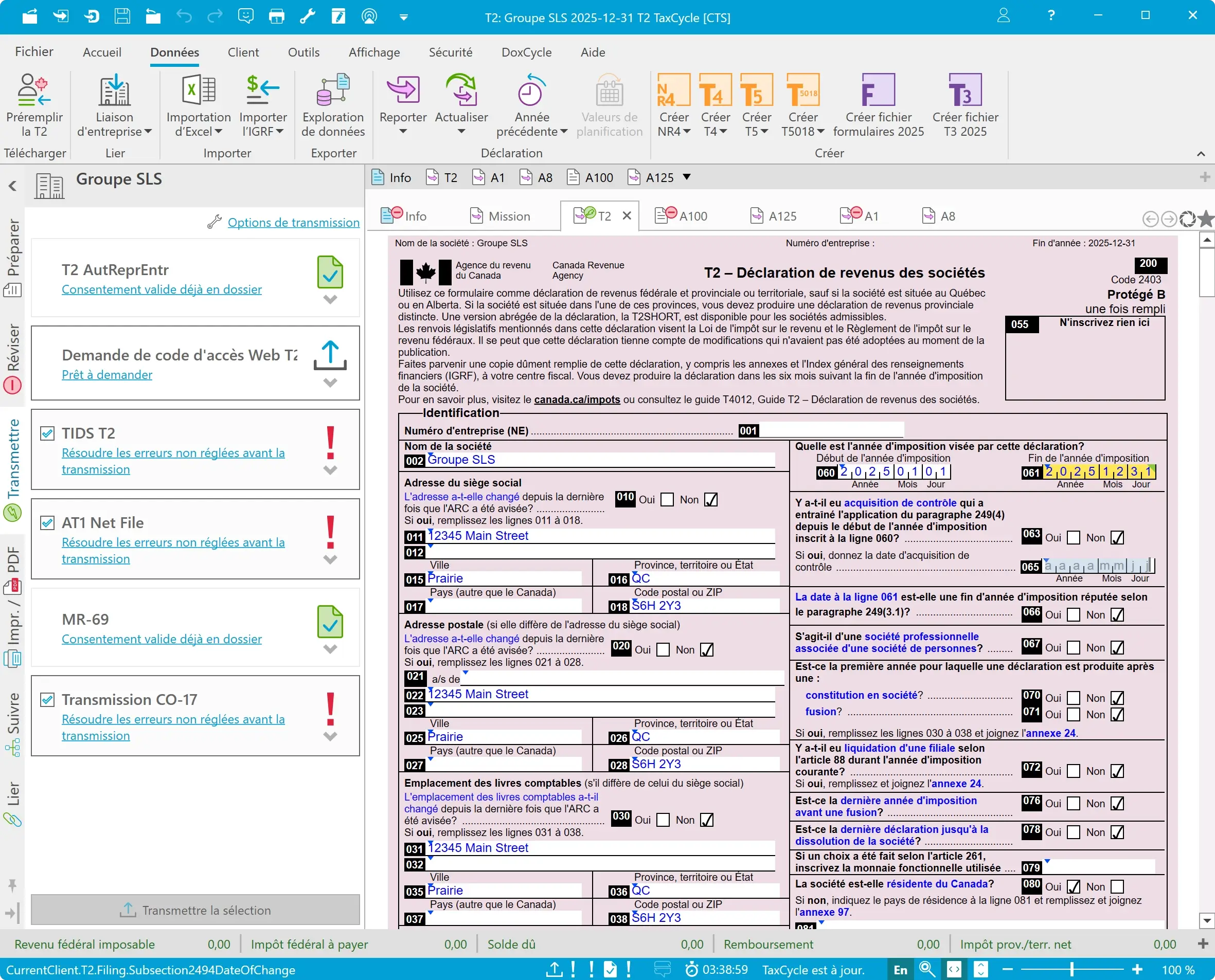Viewport: 1215px width, 980px height.
Task: Click the zoom slider in the status bar
Action: pyautogui.click(x=1071, y=969)
